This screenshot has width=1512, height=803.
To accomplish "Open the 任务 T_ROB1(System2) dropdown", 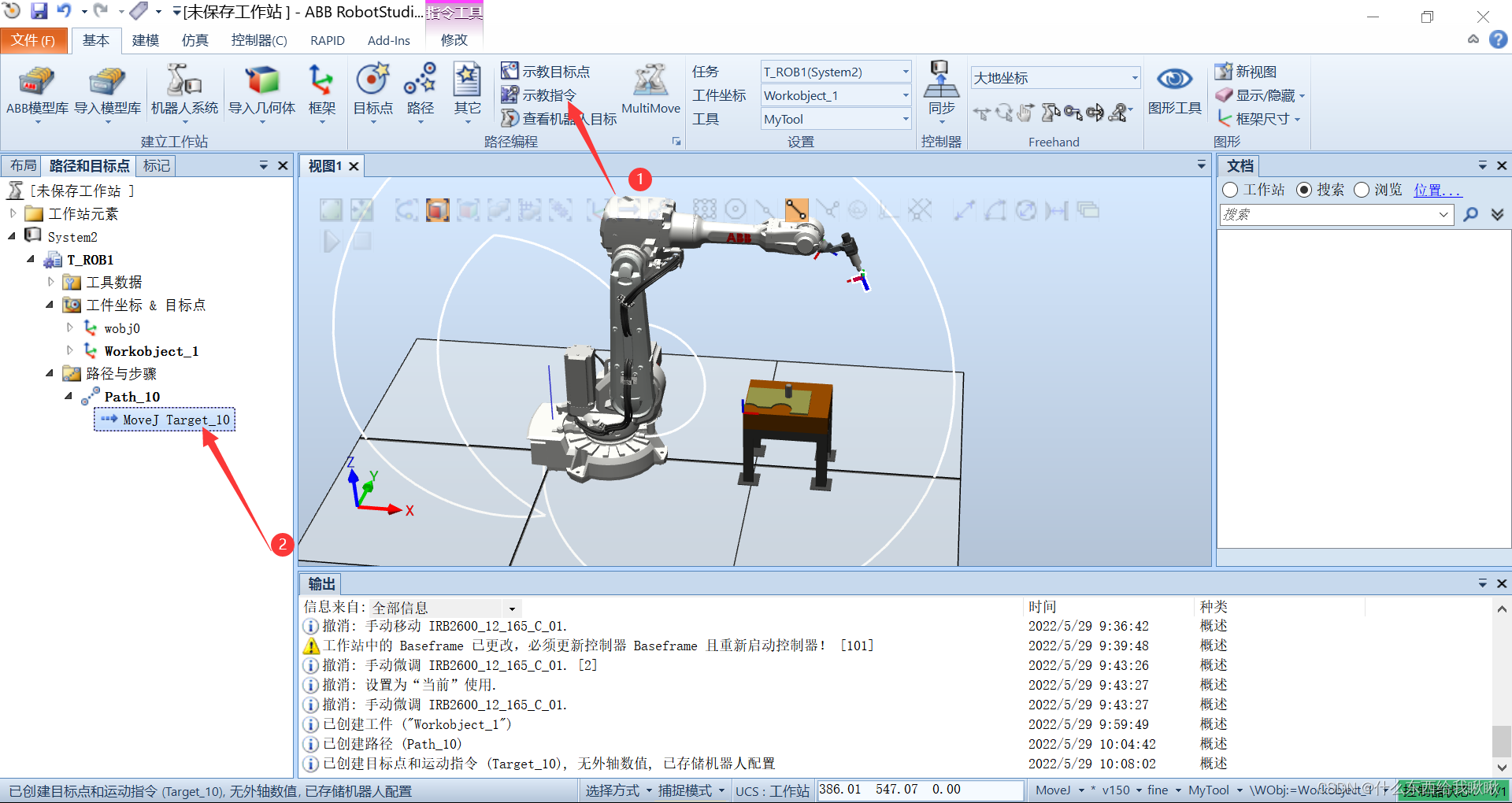I will coord(836,72).
